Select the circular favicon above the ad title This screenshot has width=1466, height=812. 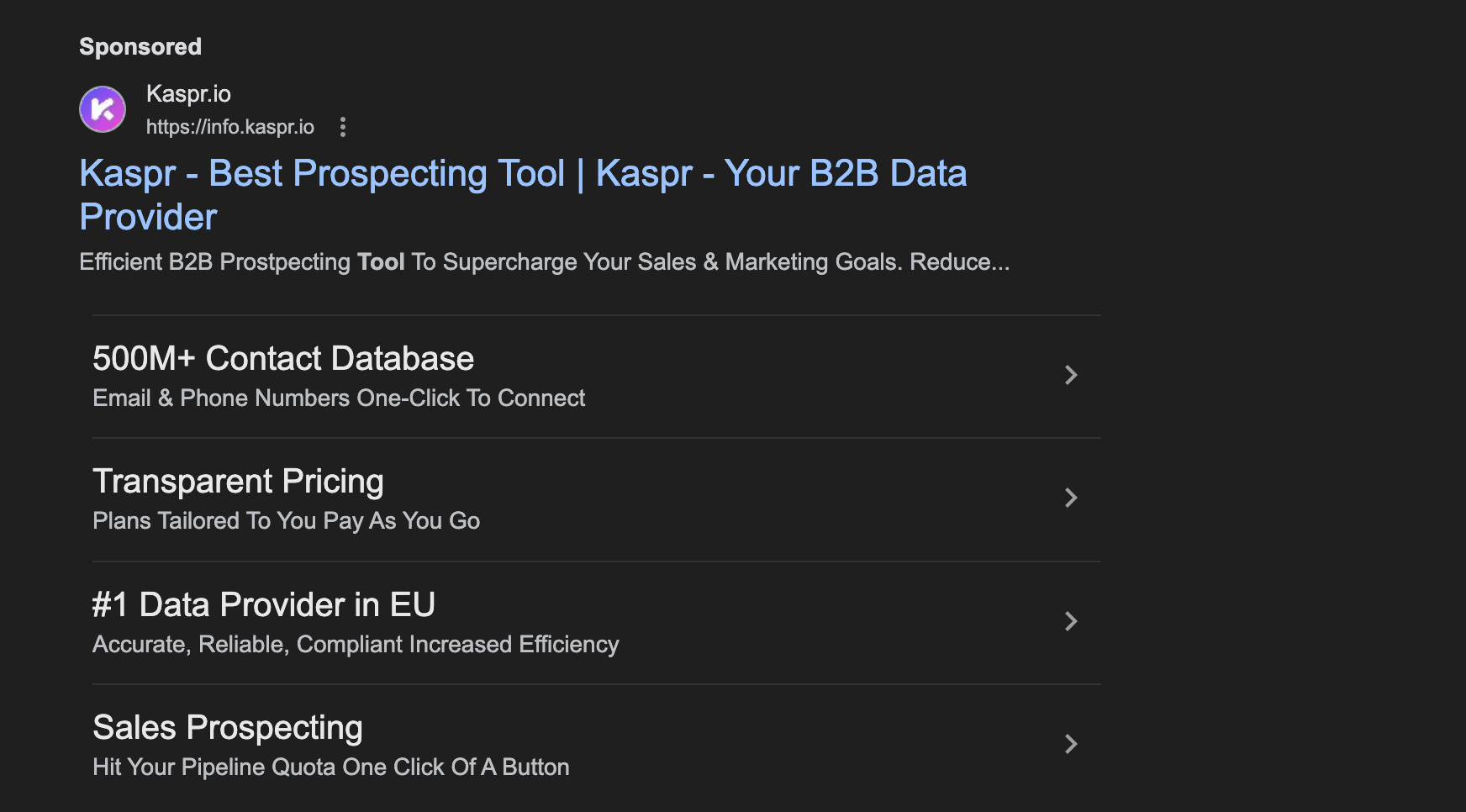click(x=102, y=108)
